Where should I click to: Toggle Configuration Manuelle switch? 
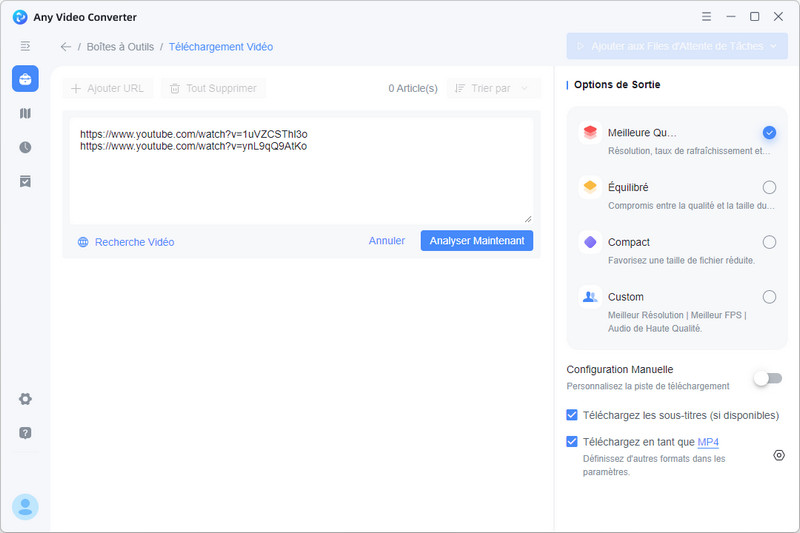pos(768,377)
